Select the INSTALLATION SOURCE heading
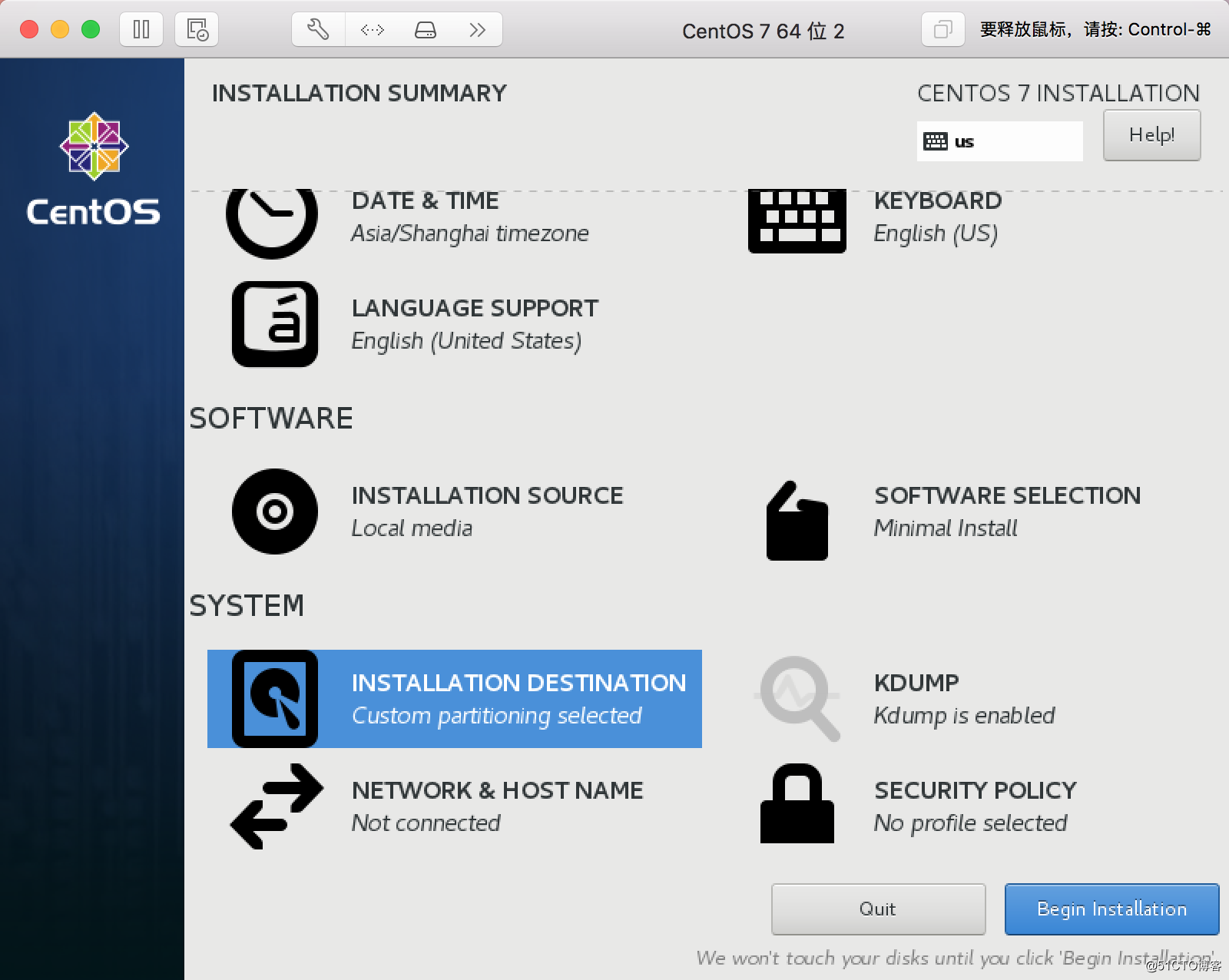Screen dimensions: 1229x980 [487, 495]
